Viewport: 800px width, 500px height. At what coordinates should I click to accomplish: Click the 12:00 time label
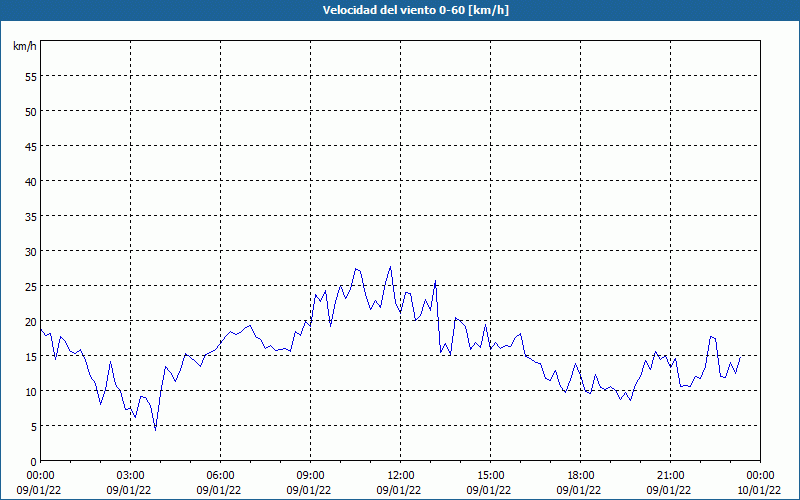(401, 476)
